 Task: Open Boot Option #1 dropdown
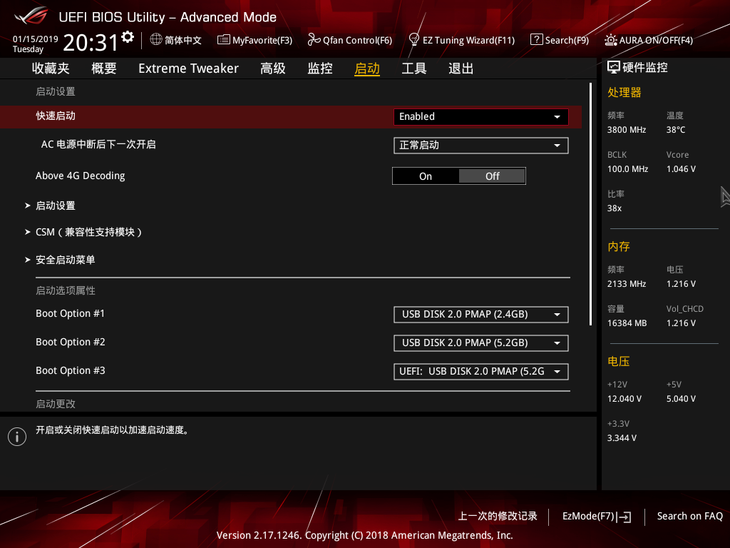(x=481, y=314)
